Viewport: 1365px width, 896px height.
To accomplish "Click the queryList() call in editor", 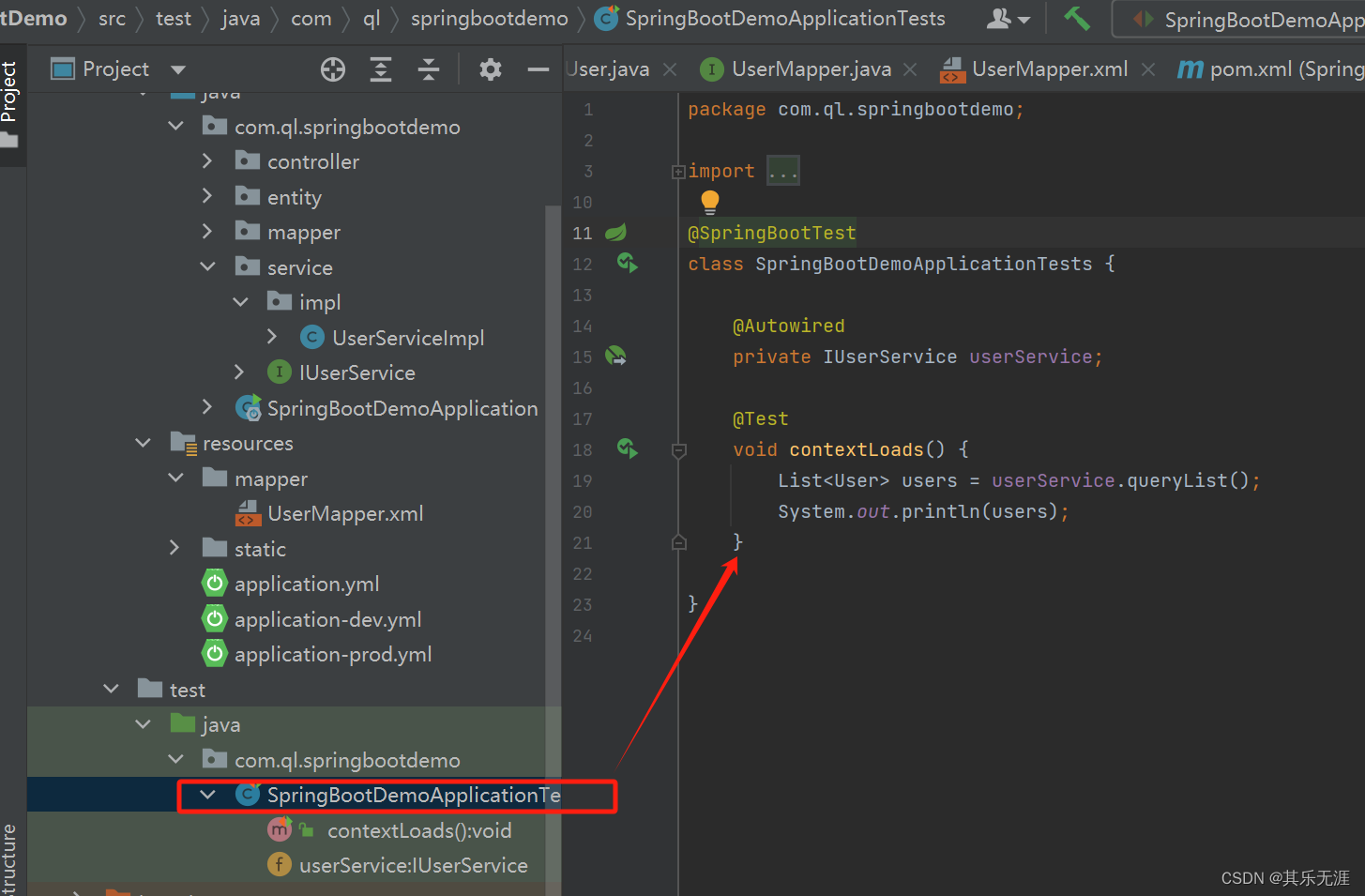I will (1188, 480).
